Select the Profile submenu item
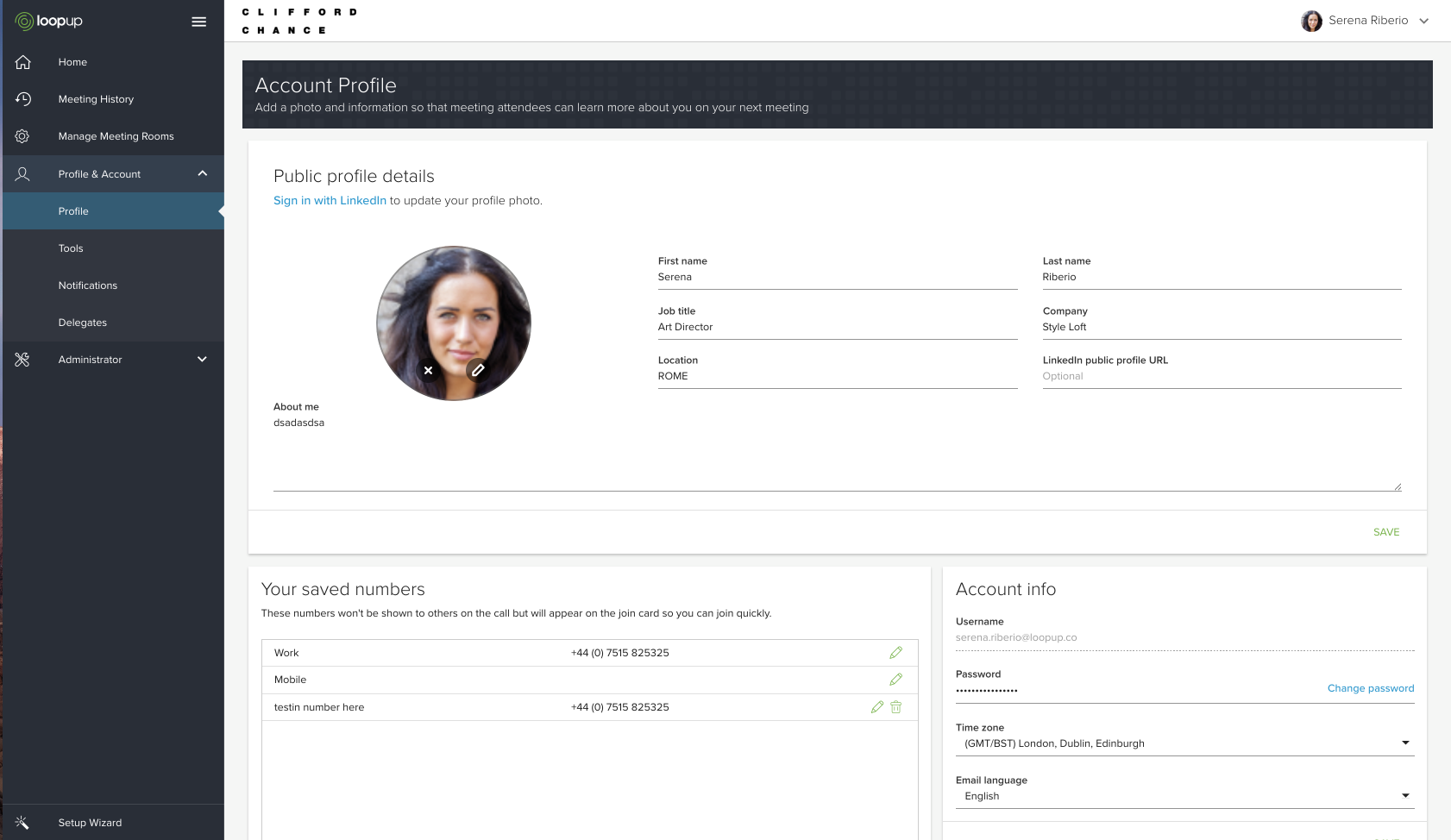The width and height of the screenshot is (1451, 840). pyautogui.click(x=113, y=211)
